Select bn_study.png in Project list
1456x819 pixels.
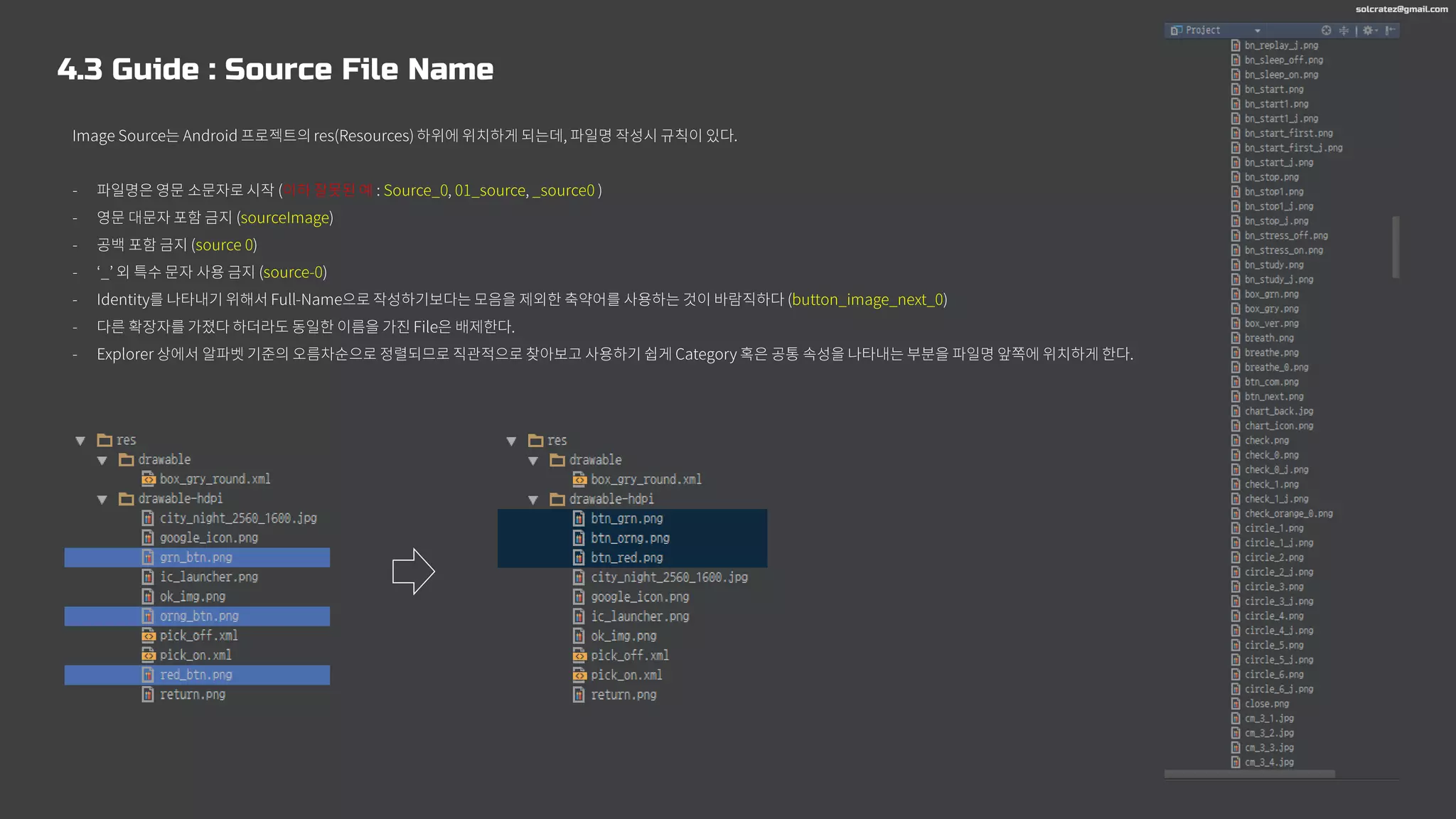(x=1274, y=265)
